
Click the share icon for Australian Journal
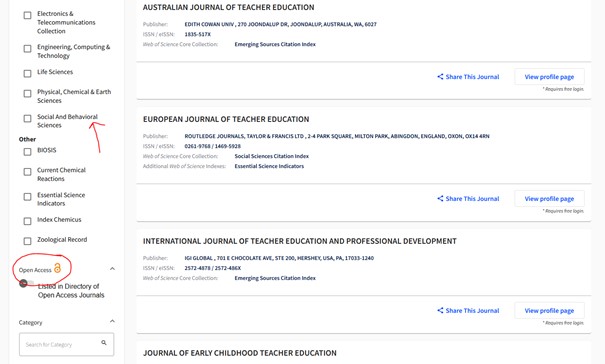[440, 77]
